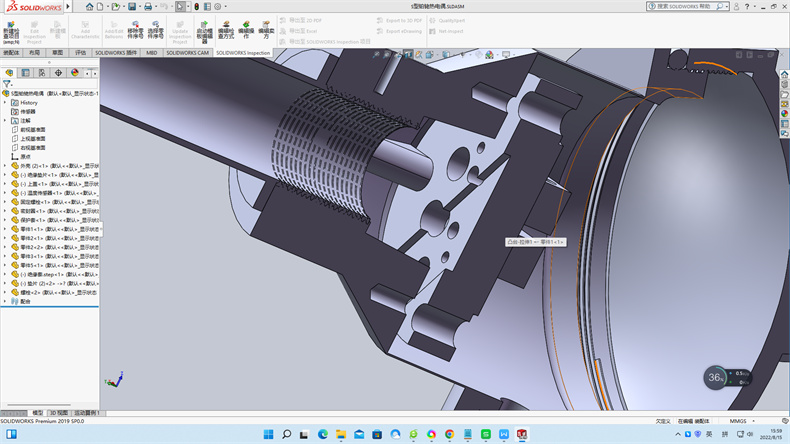This screenshot has width=790, height=444.
Task: Click the 编辑操作 button in ribbon
Action: [245, 29]
